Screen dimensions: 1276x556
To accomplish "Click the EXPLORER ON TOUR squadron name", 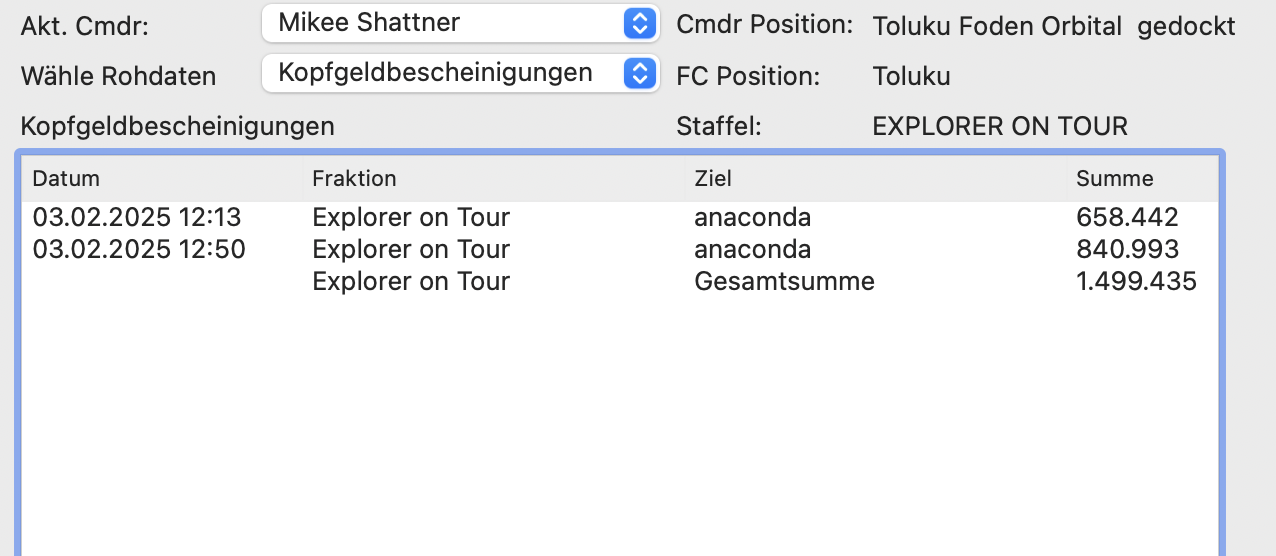I will (1000, 127).
